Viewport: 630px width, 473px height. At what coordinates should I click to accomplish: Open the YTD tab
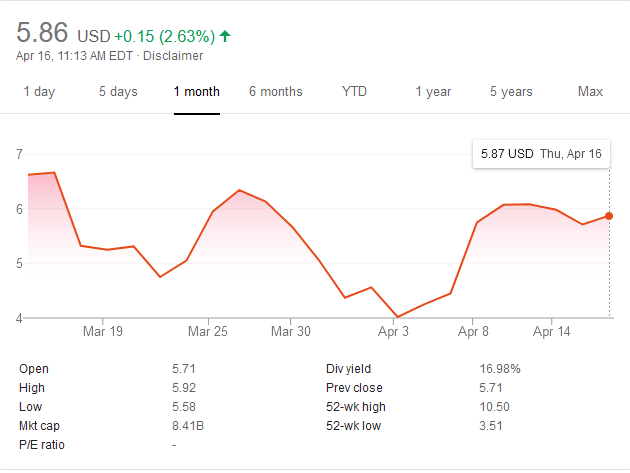[x=354, y=92]
